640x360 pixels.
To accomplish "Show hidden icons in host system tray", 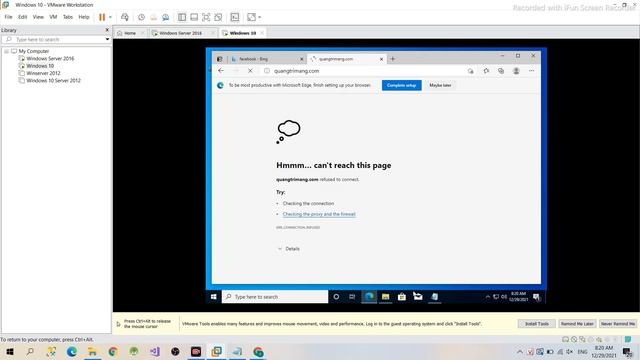I will pos(520,352).
